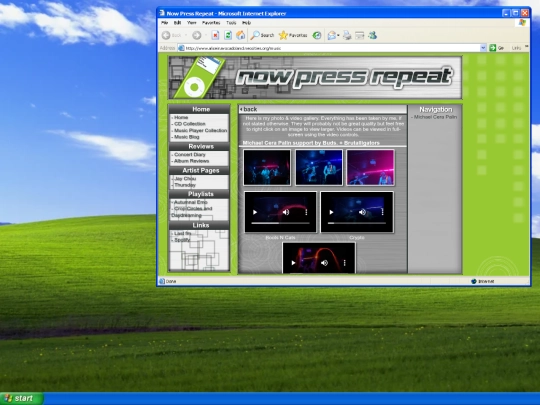Click the History toolbar icon
540x405 pixels.
point(317,35)
